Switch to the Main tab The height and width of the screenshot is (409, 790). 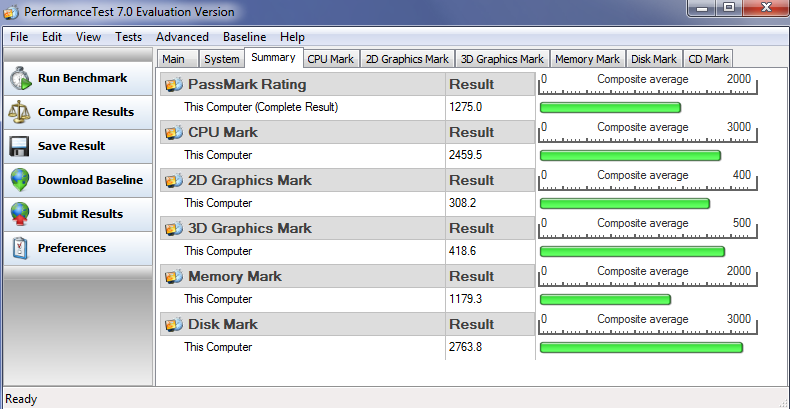click(177, 59)
